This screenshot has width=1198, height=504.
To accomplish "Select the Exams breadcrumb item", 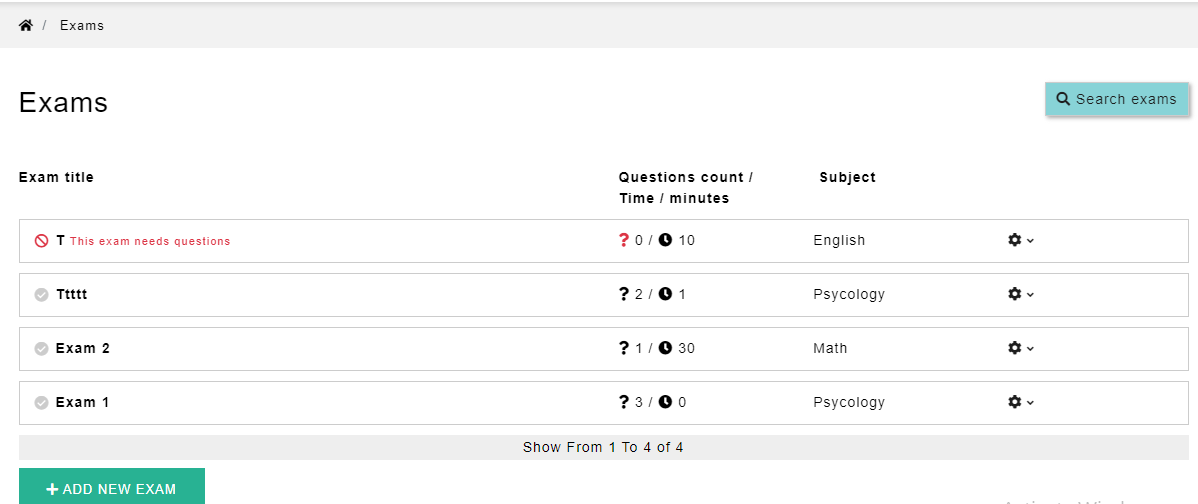I will click(82, 25).
